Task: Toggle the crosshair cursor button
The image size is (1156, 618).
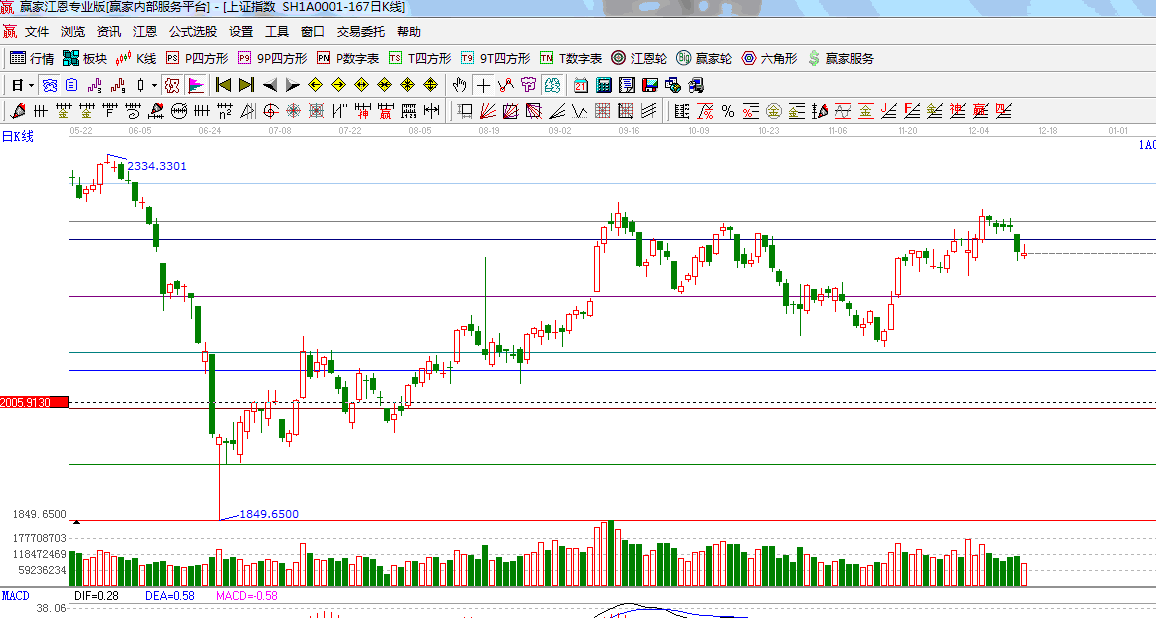Action: pos(484,85)
